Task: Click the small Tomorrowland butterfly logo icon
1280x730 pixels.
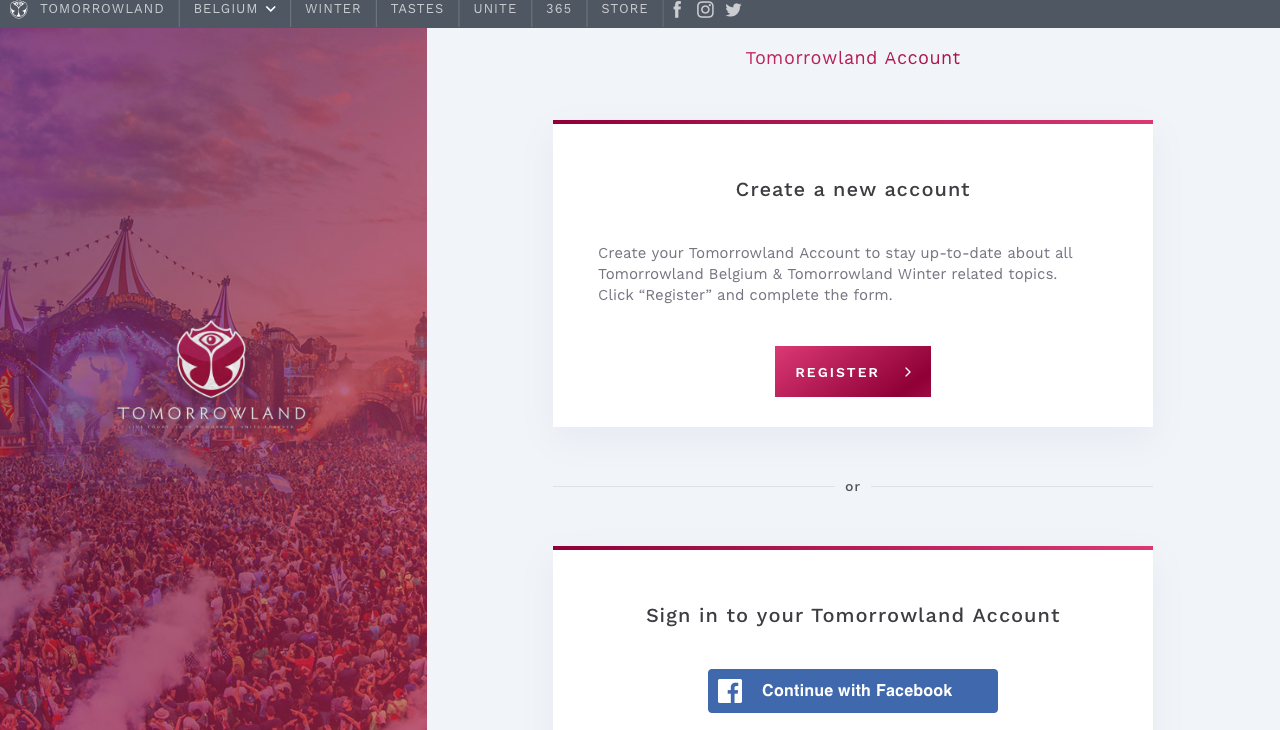Action: click(18, 9)
